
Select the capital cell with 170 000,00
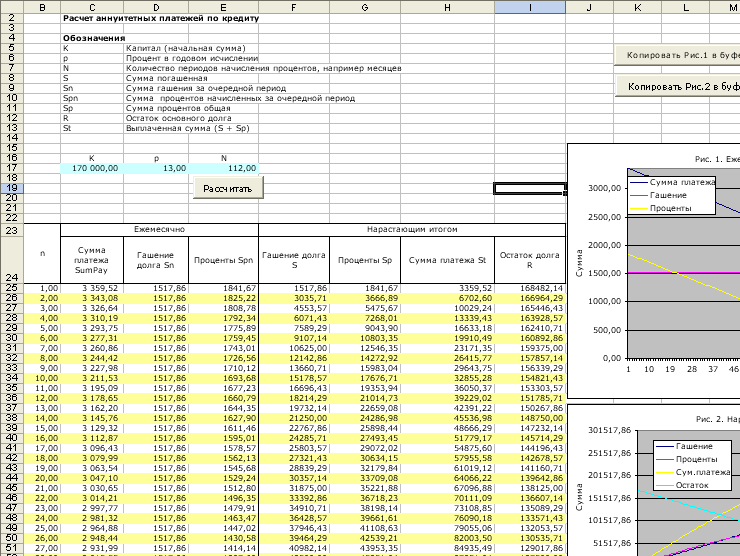pyautogui.click(x=92, y=168)
